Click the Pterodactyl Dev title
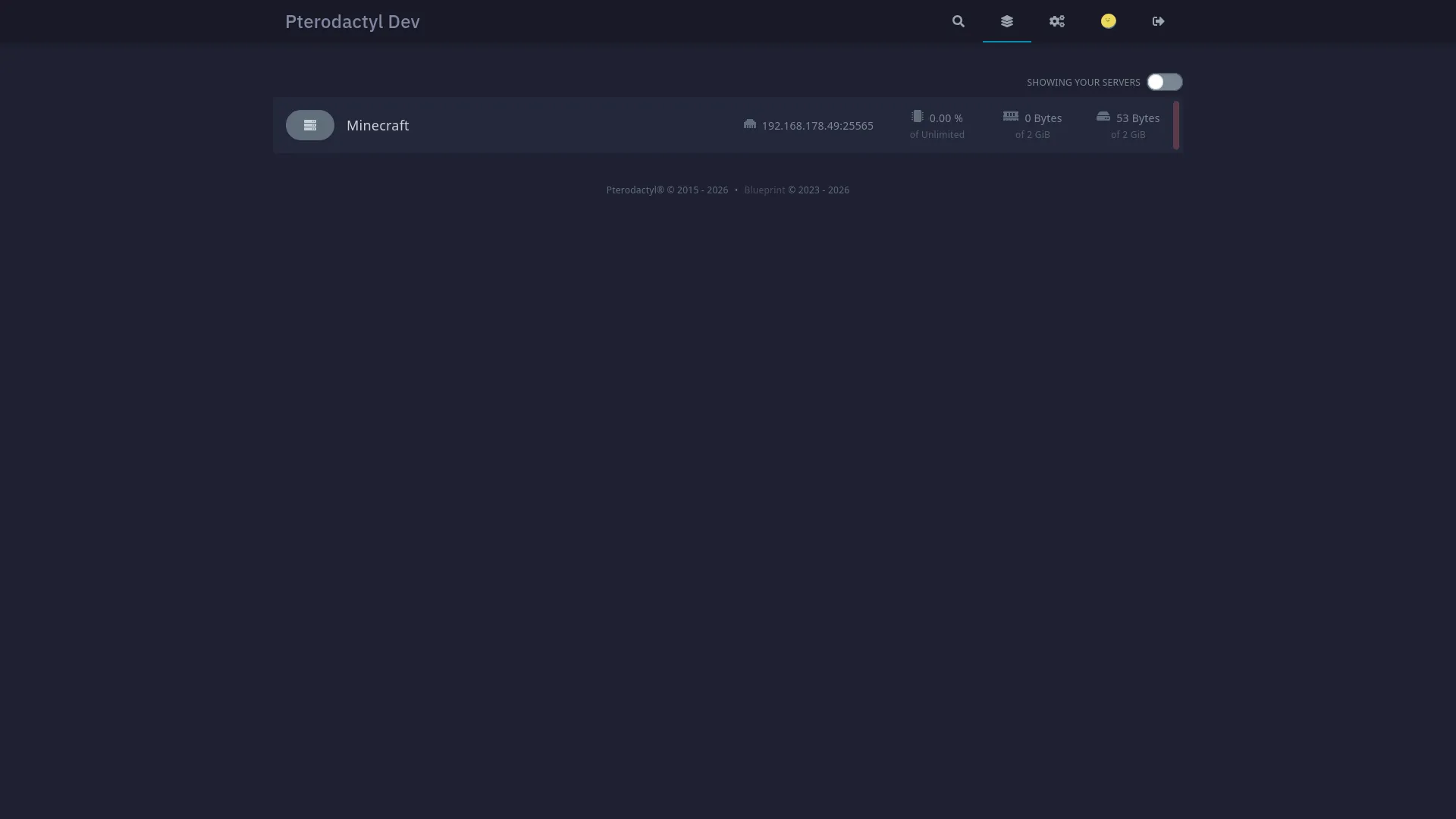 coord(353,22)
